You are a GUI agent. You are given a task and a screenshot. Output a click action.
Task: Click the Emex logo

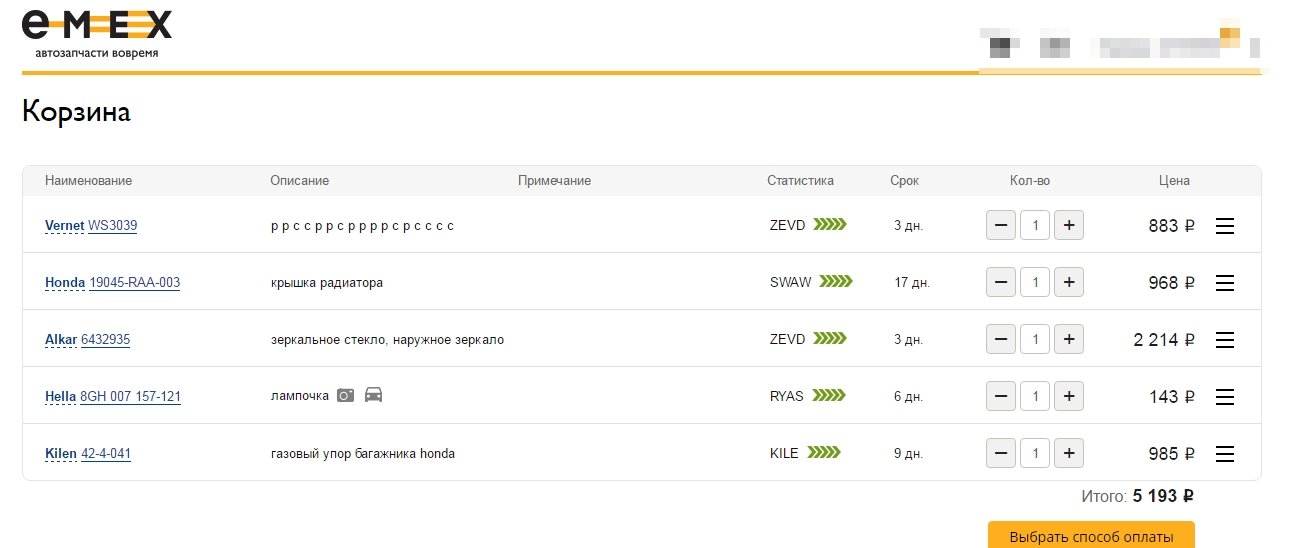pyautogui.click(x=96, y=33)
